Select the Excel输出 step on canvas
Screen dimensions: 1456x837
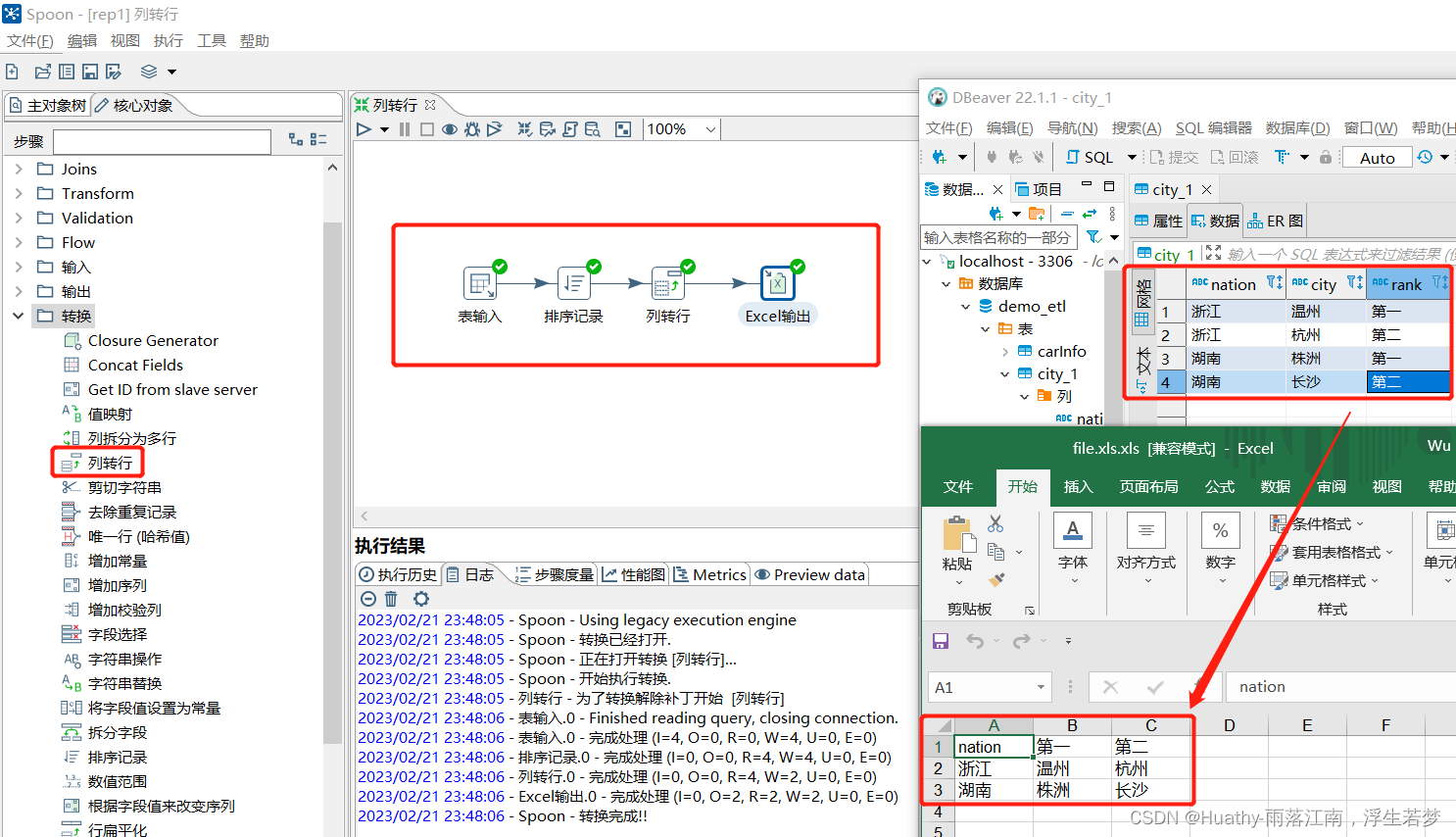pos(778,284)
